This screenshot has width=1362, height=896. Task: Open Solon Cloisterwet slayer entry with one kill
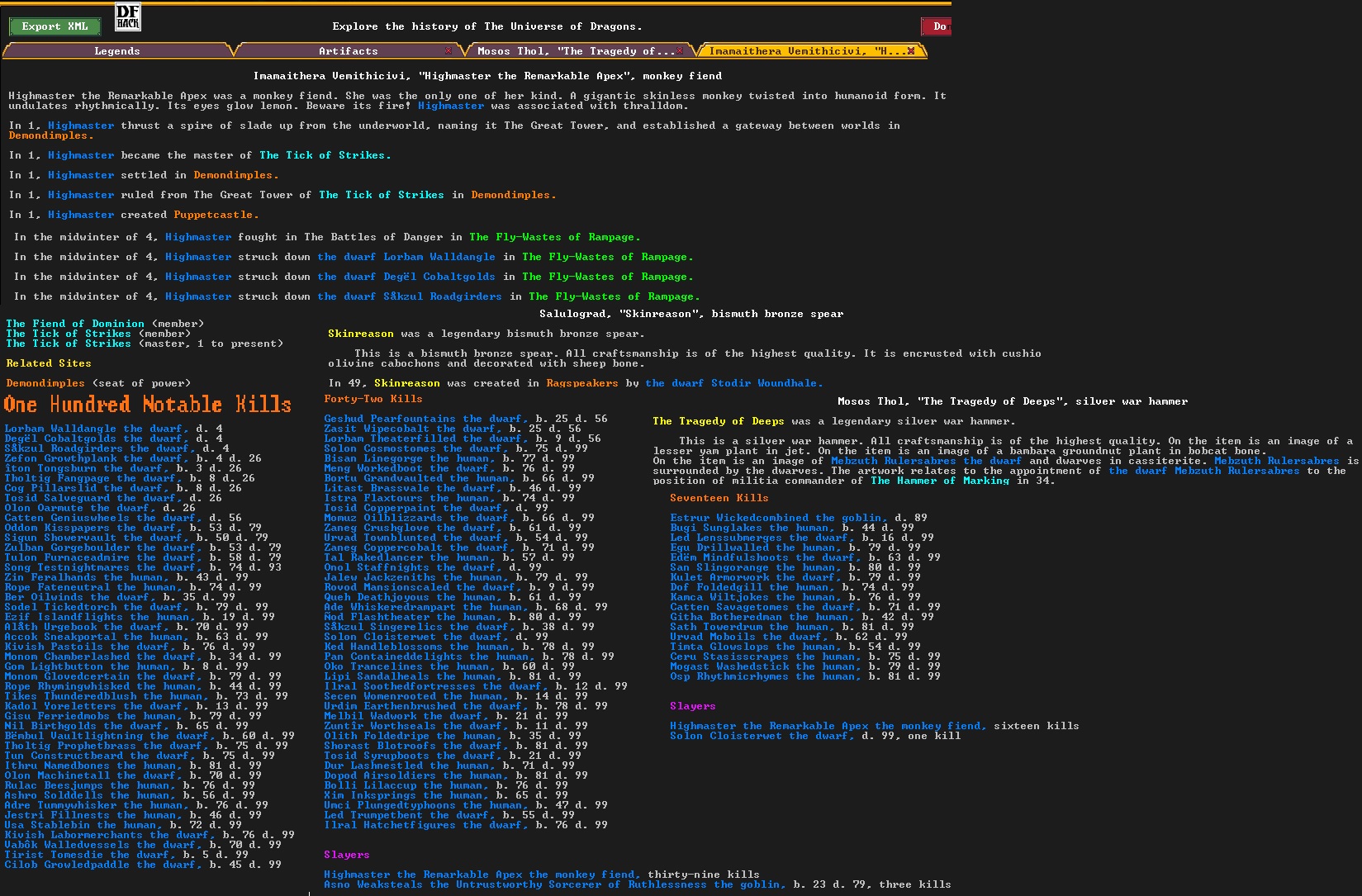pyautogui.click(x=814, y=736)
